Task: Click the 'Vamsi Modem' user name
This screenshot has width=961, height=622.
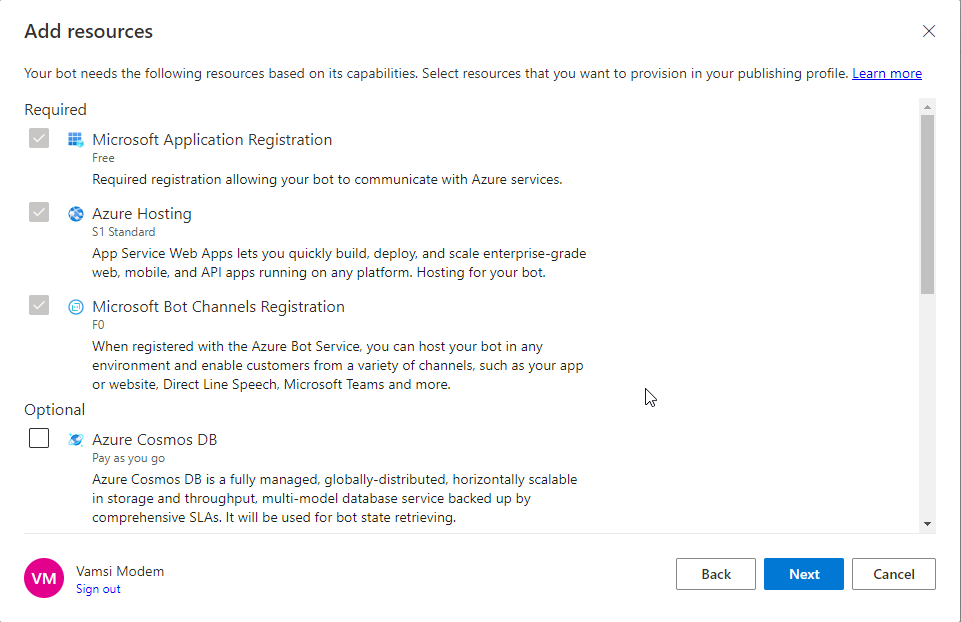Action: [x=120, y=571]
